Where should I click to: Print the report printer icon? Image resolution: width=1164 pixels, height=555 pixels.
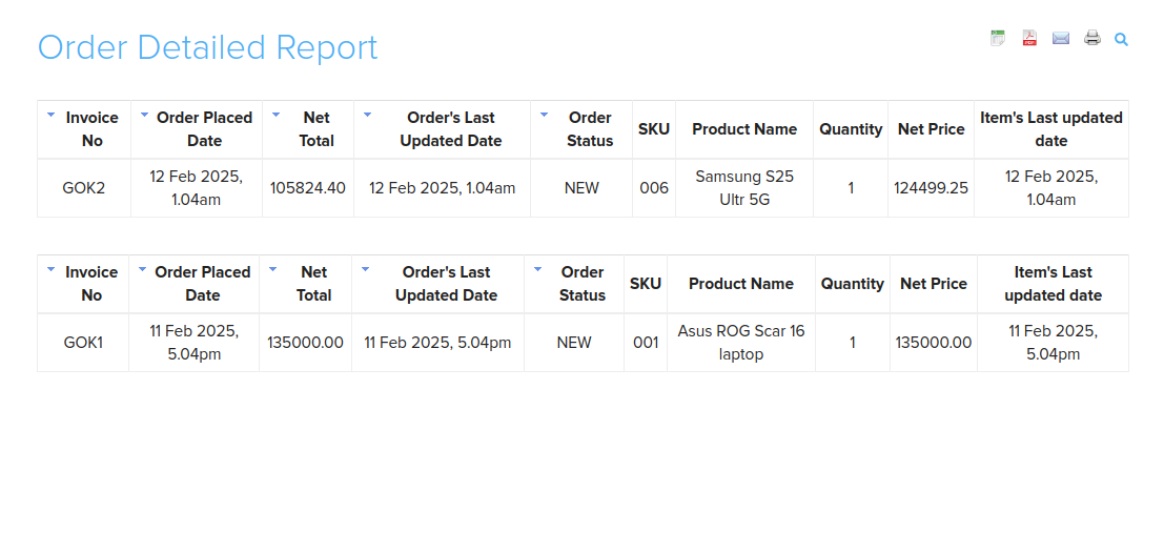point(1092,39)
